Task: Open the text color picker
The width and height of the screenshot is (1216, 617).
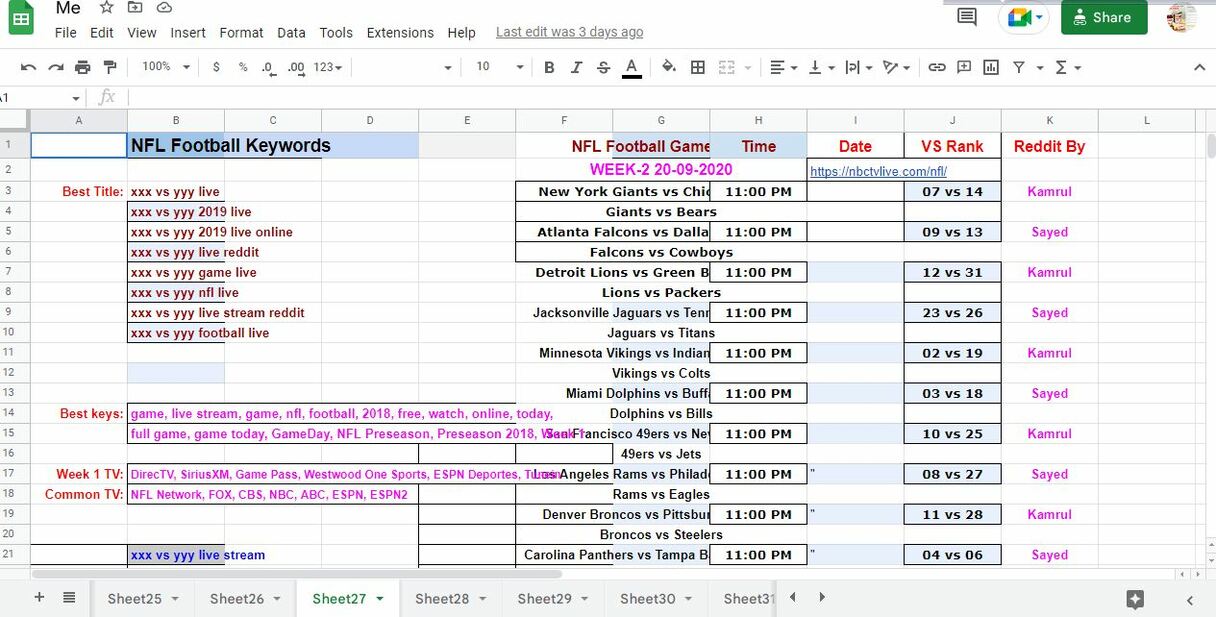Action: (631, 67)
